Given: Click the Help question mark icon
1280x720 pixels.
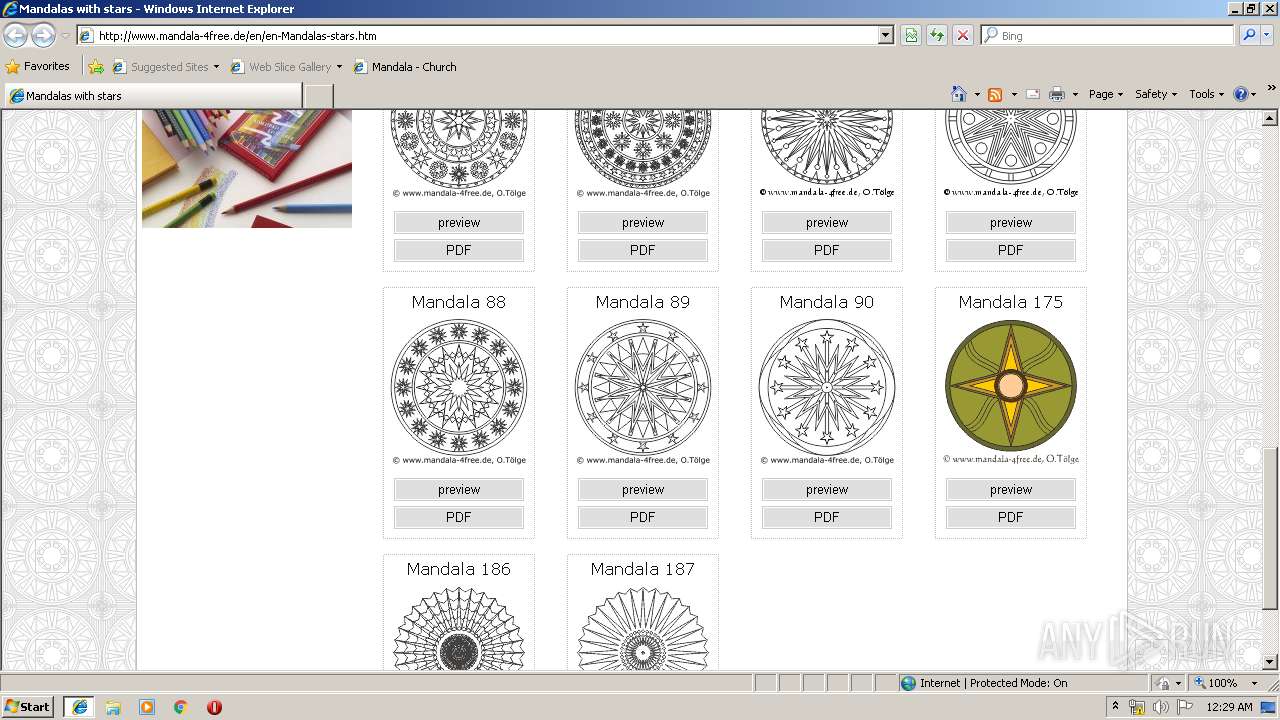Looking at the screenshot, I should (x=1241, y=94).
